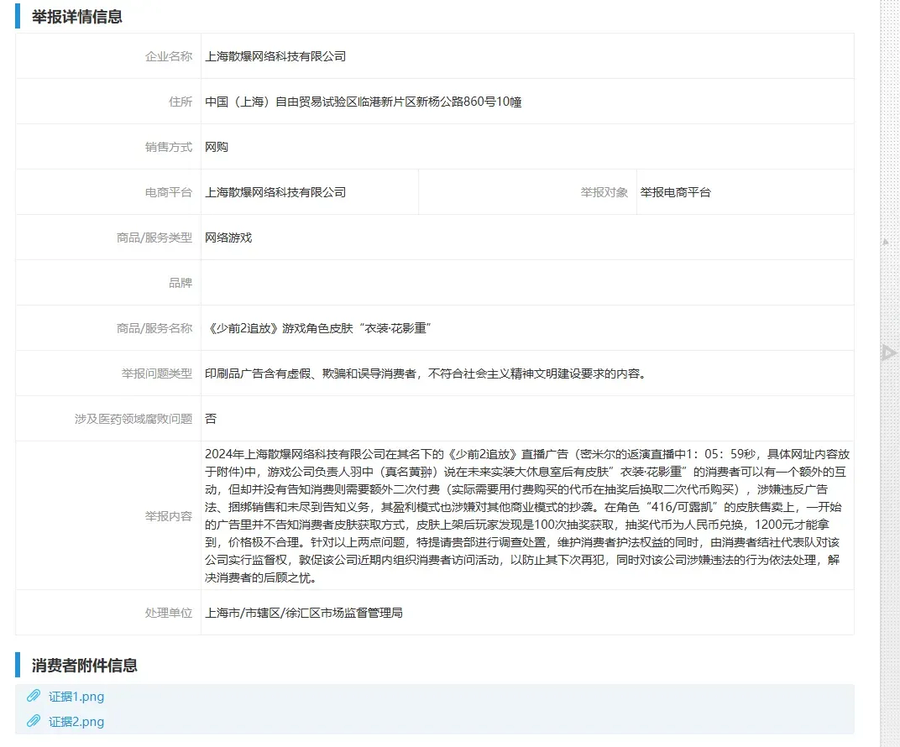Click the handling unit 上海市/市辖区/徐汇区市场监督管理局

click(x=304, y=613)
